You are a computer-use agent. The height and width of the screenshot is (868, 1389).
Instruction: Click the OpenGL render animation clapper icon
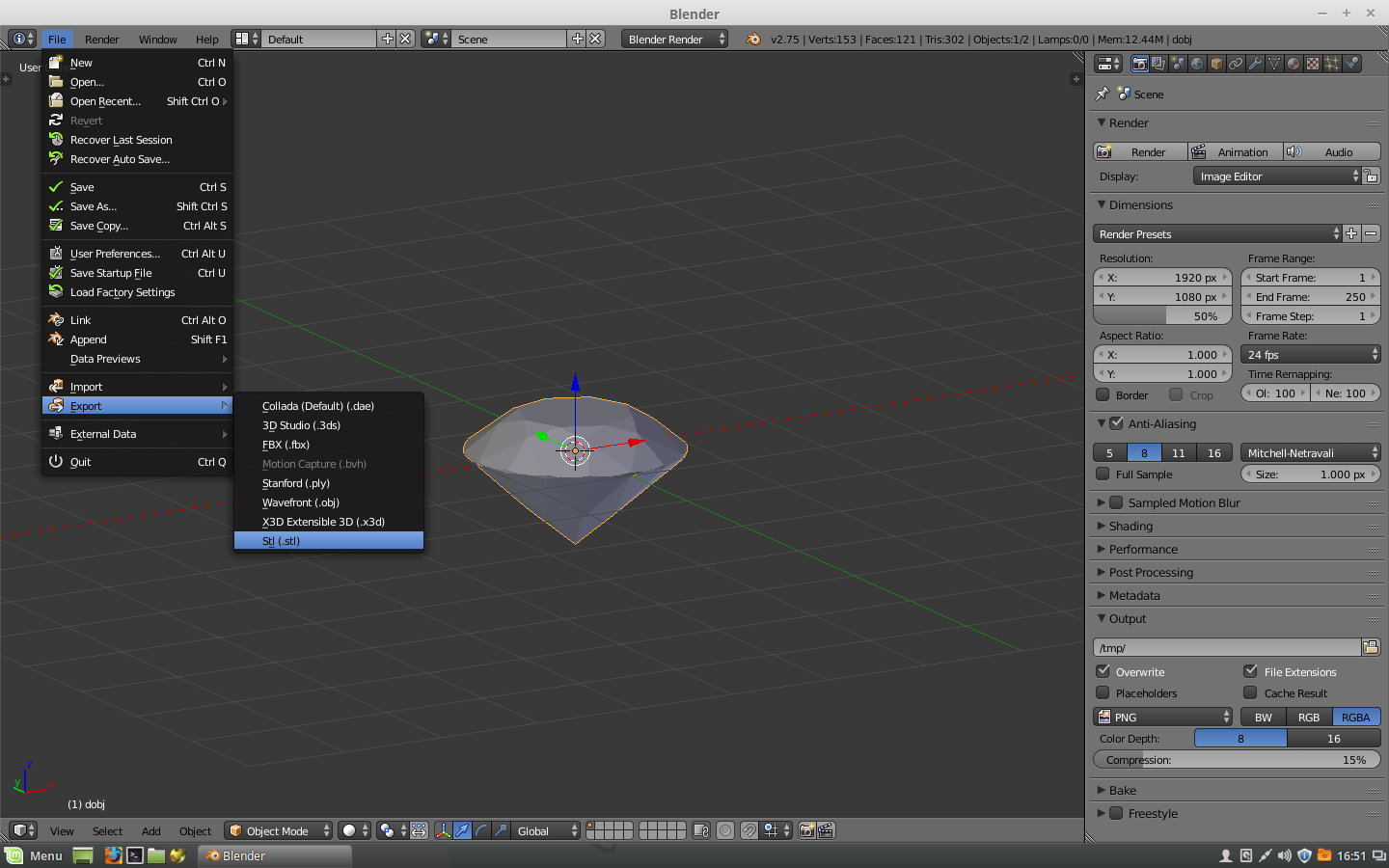point(826,830)
